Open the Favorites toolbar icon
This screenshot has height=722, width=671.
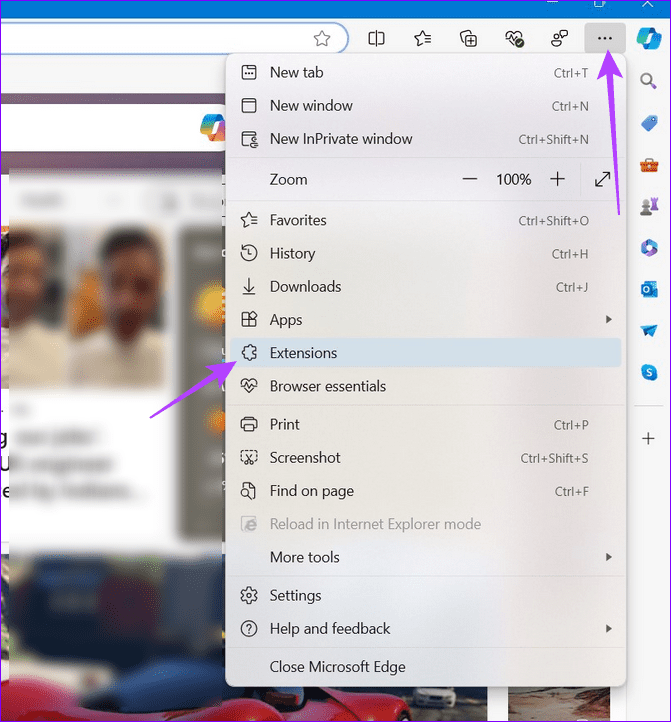422,38
